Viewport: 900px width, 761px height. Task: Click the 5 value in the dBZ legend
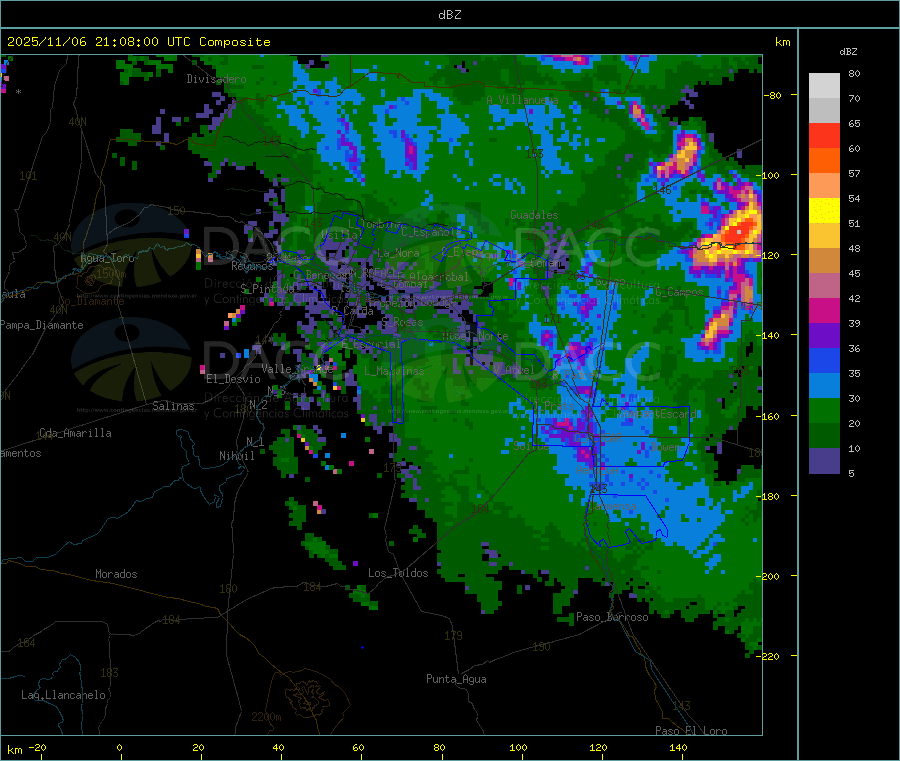pyautogui.click(x=851, y=473)
